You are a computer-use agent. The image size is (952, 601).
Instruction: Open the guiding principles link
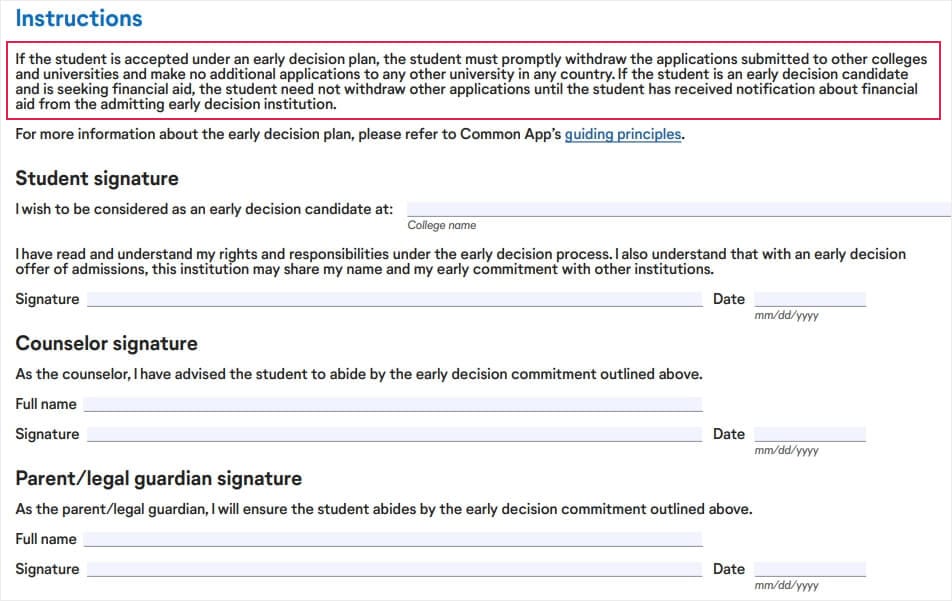623,134
